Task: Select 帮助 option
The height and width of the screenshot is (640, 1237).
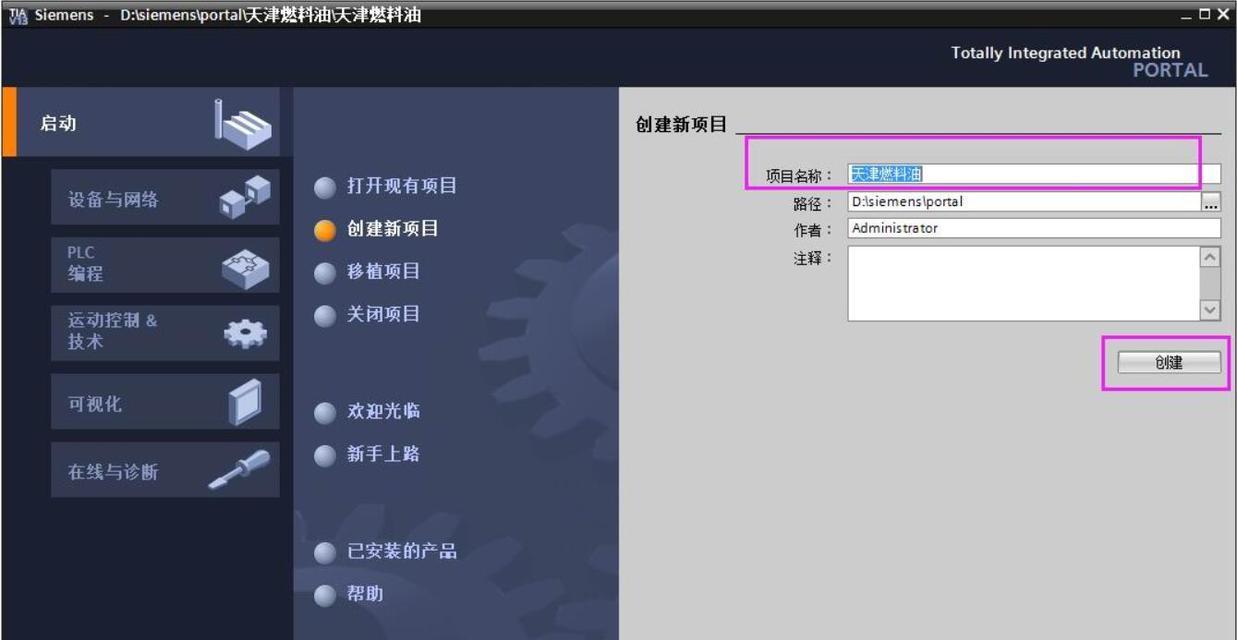Action: point(350,595)
